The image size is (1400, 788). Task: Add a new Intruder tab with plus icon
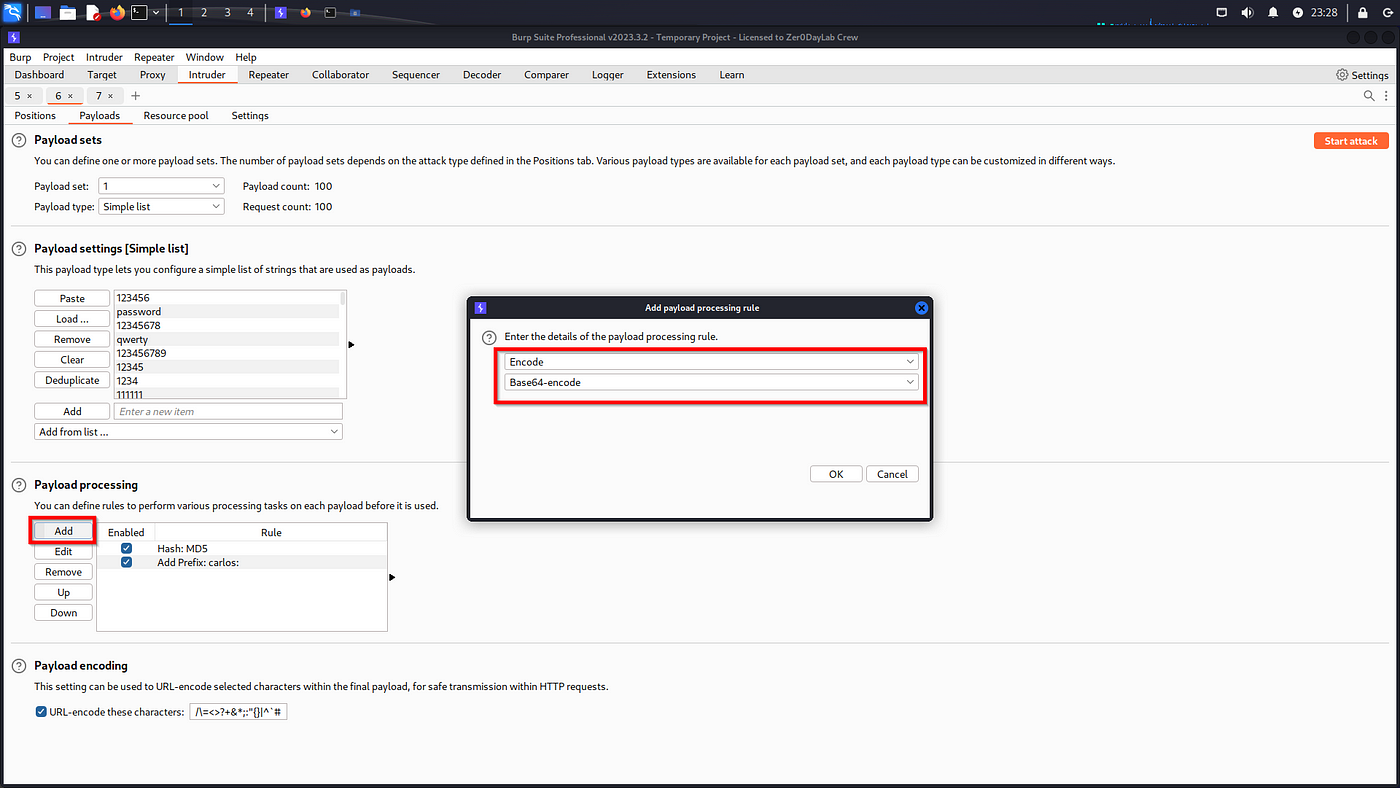tap(136, 96)
